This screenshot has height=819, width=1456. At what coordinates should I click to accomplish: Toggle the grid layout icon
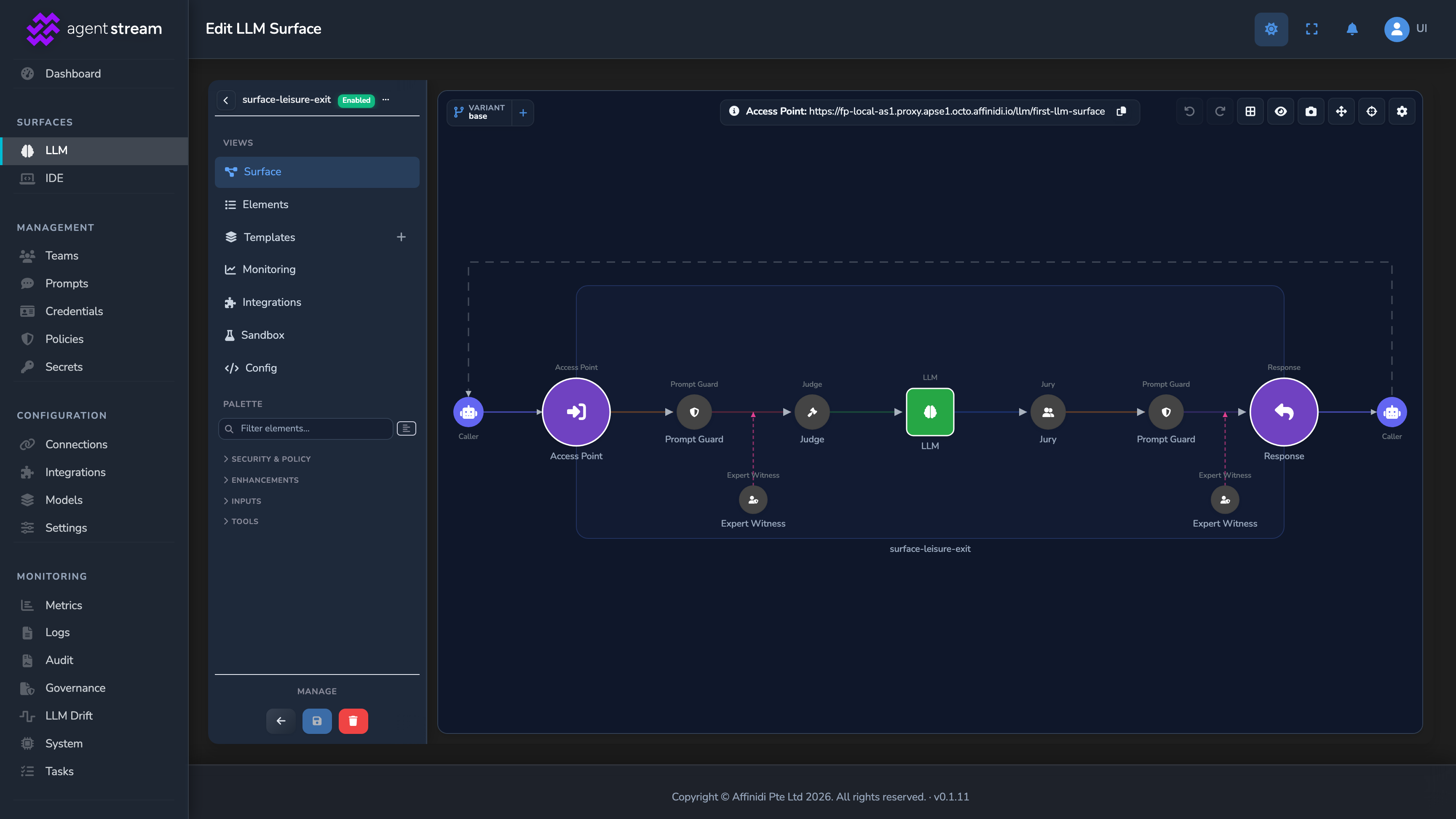click(1250, 111)
